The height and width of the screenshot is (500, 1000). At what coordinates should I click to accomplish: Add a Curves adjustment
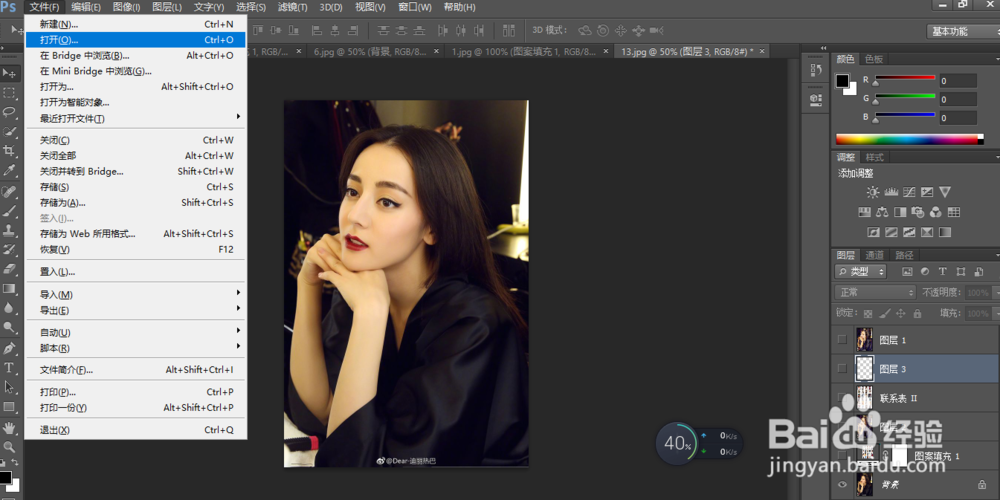point(909,192)
